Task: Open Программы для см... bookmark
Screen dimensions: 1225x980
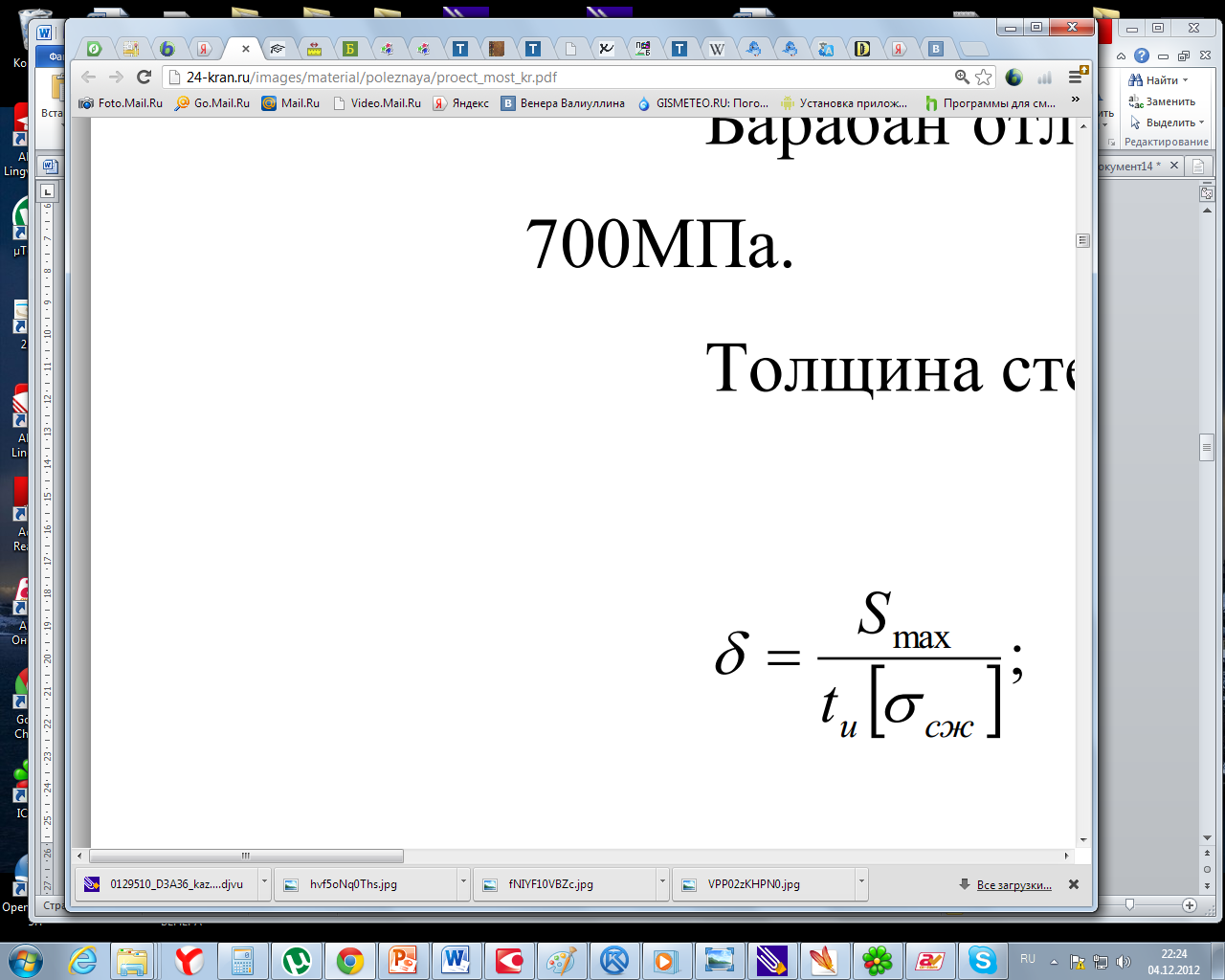Action: (x=991, y=103)
